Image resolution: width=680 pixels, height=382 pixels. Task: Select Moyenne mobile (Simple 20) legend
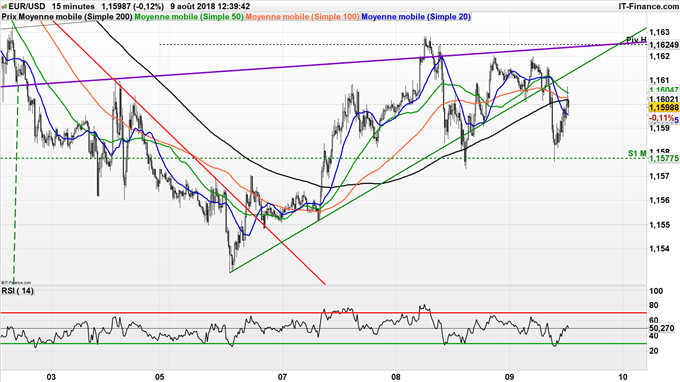pos(416,17)
